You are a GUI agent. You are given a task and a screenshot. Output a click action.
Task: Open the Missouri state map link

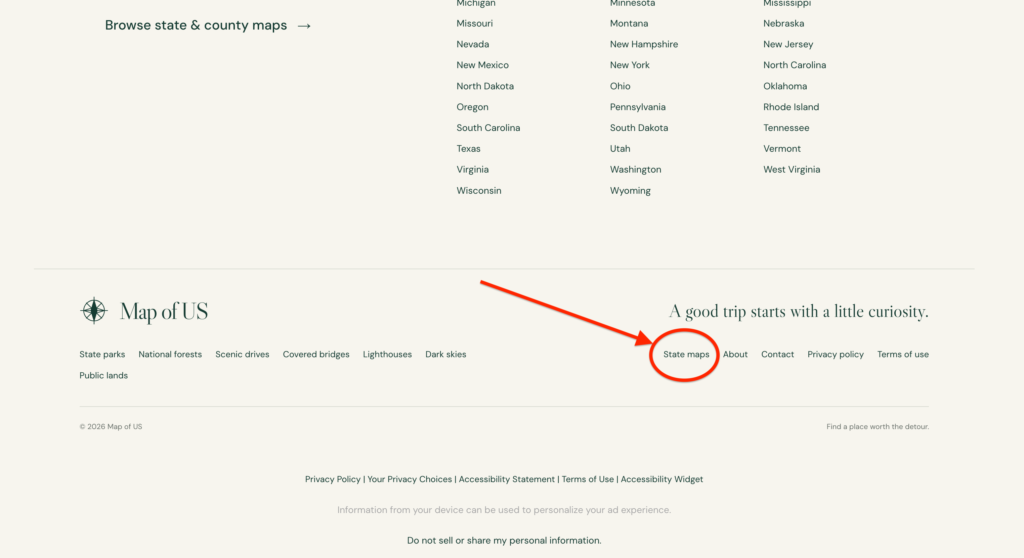coord(475,24)
